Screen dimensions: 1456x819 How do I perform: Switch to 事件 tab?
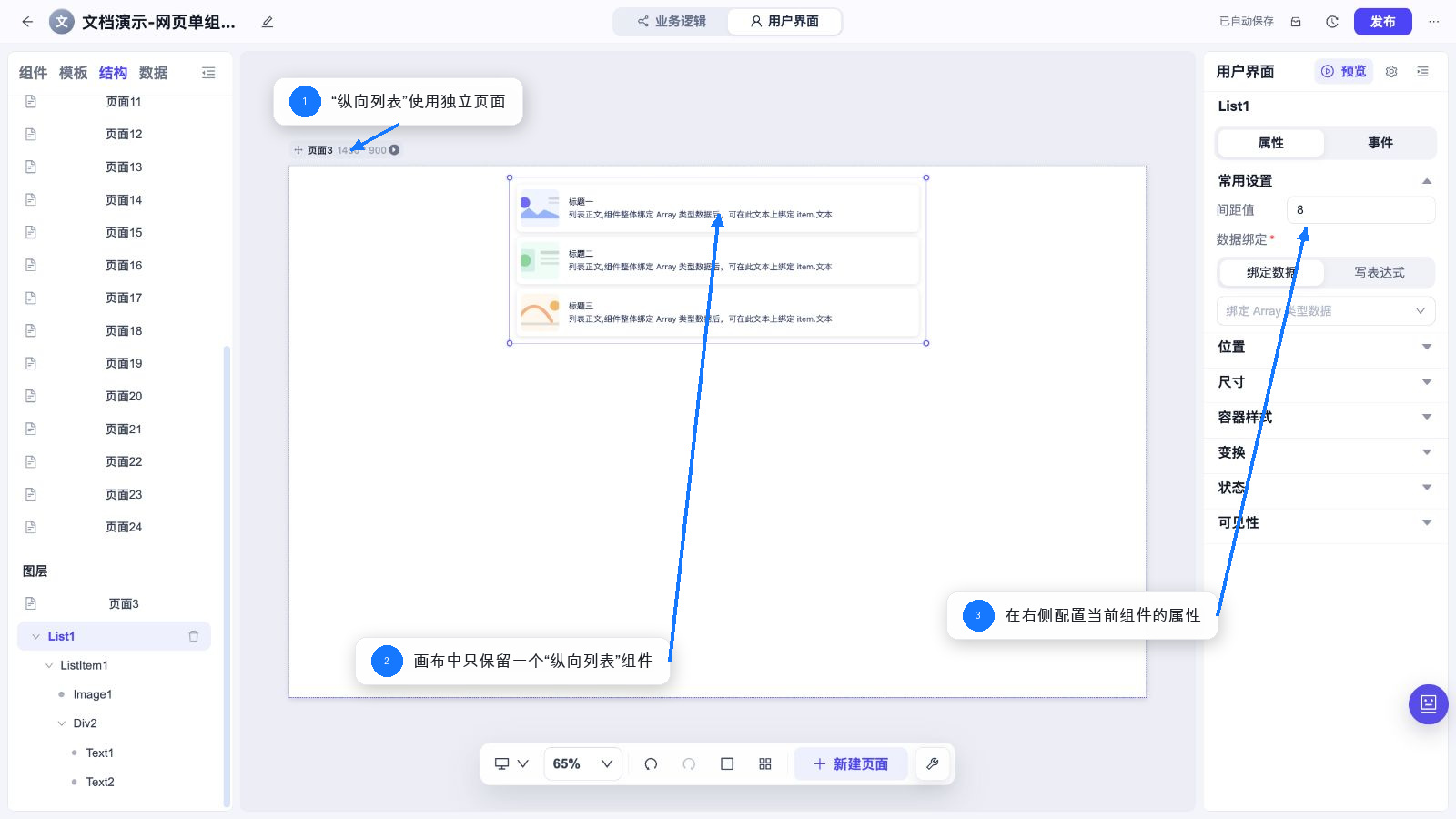click(1380, 143)
